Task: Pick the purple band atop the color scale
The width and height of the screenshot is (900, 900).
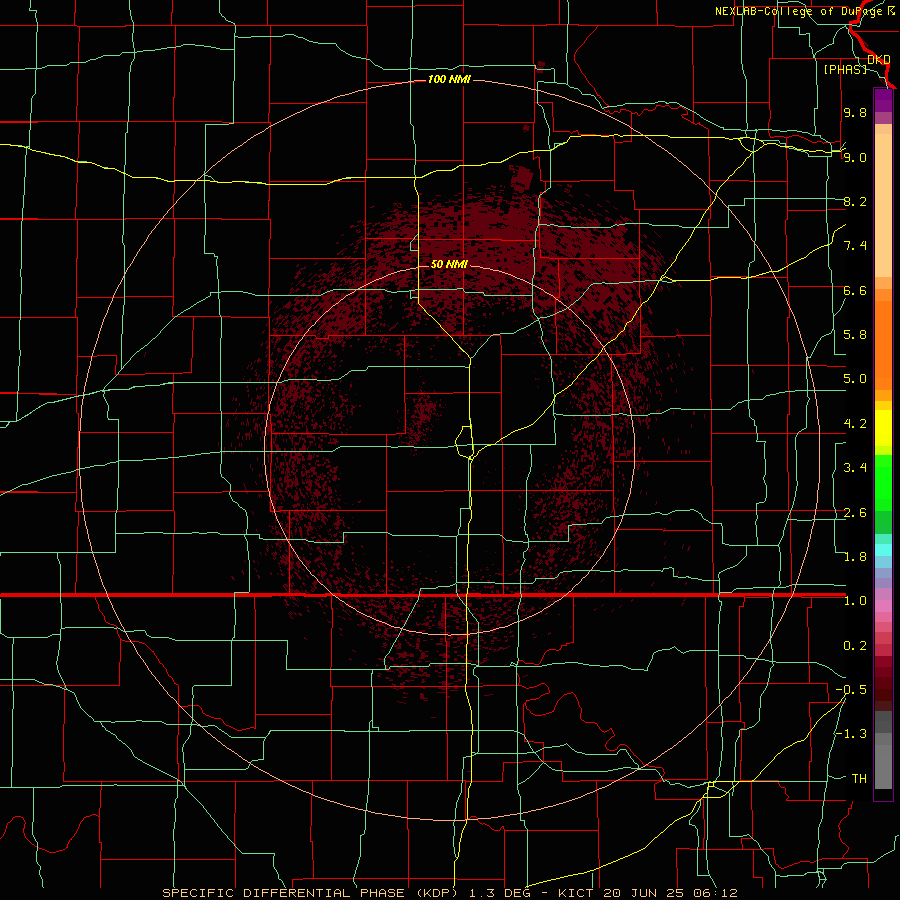Action: point(883,101)
